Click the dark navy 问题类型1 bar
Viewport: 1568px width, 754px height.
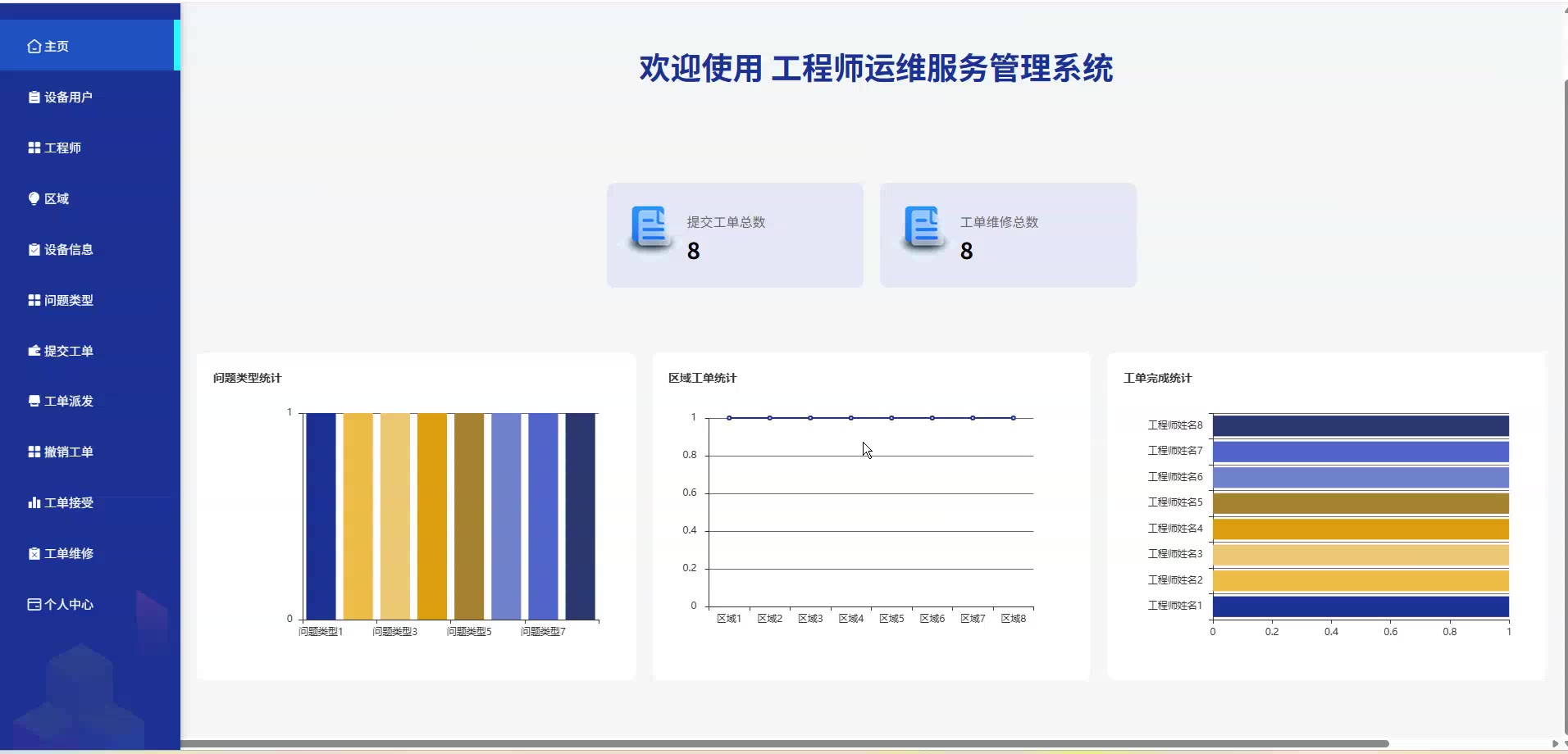[321, 516]
